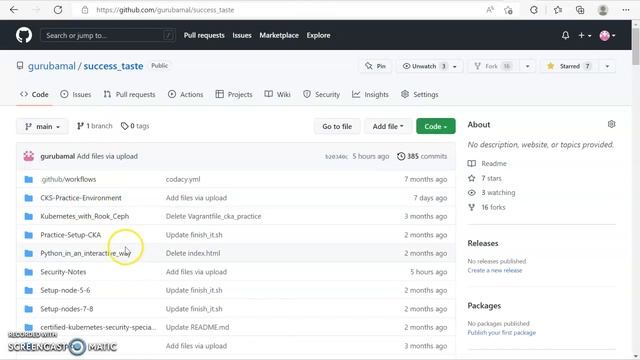The height and width of the screenshot is (360, 640).
Task: Open the 385 commits history
Action: pyautogui.click(x=422, y=156)
